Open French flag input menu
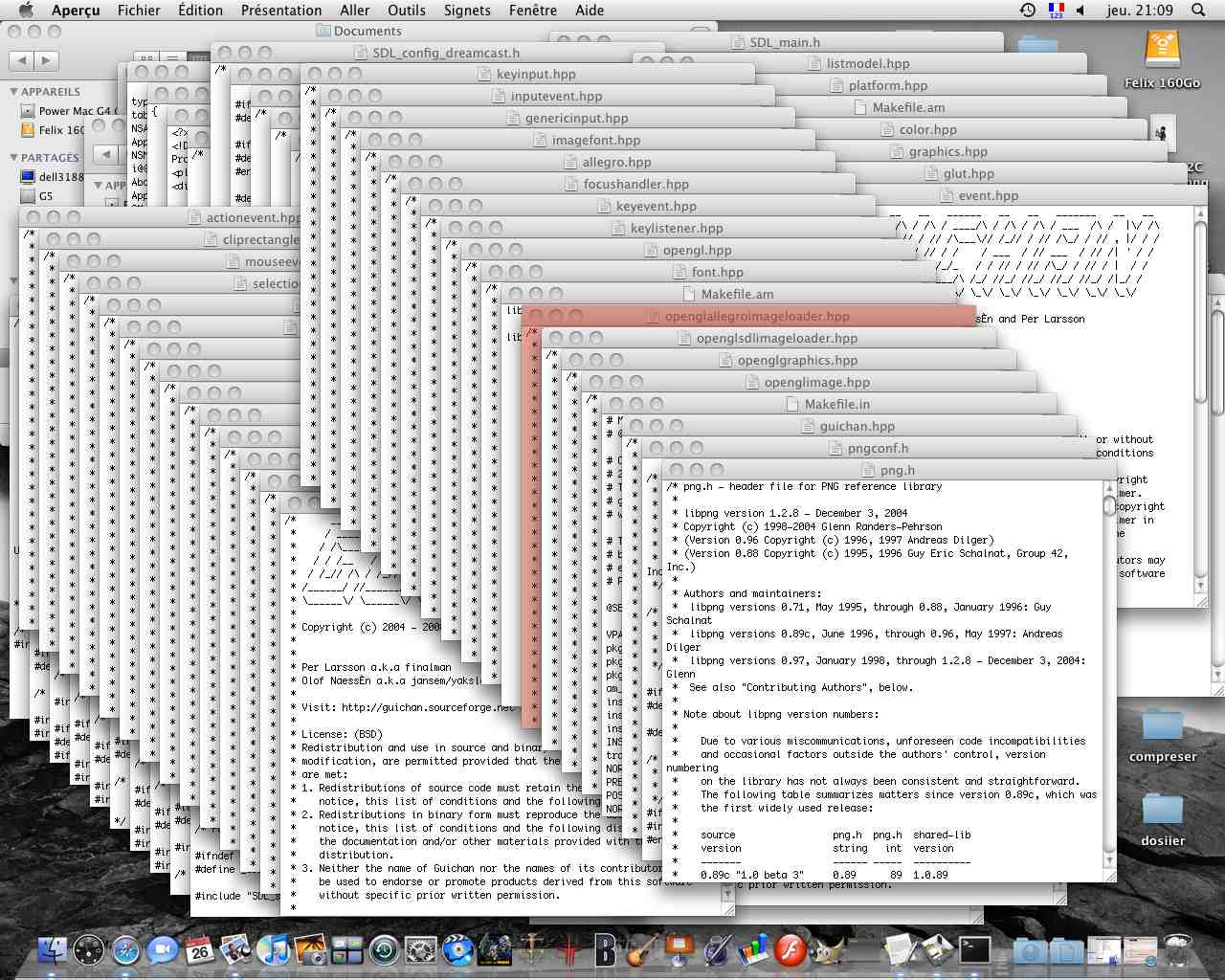The image size is (1225, 980). click(x=1057, y=11)
